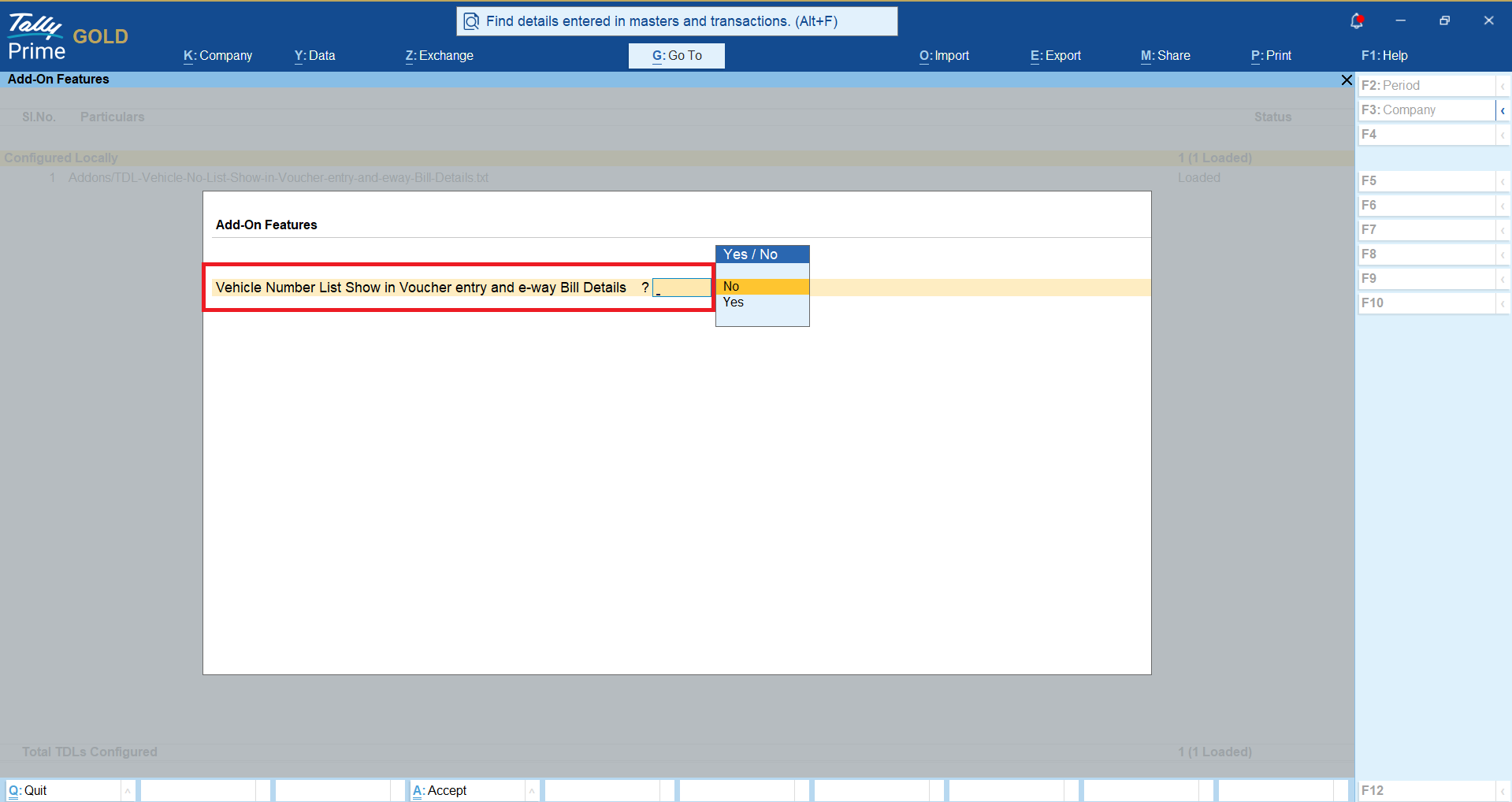Click the F9 sidebar button

click(1426, 278)
